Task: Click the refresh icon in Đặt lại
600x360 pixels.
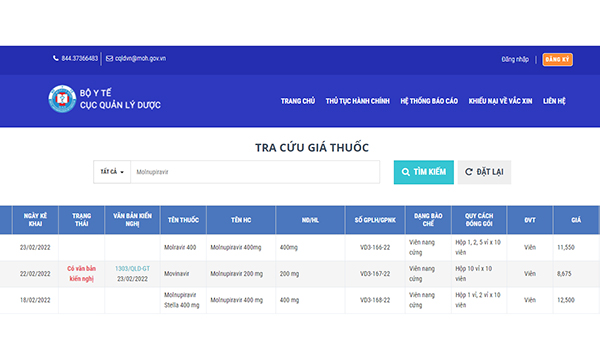Action: tap(469, 172)
